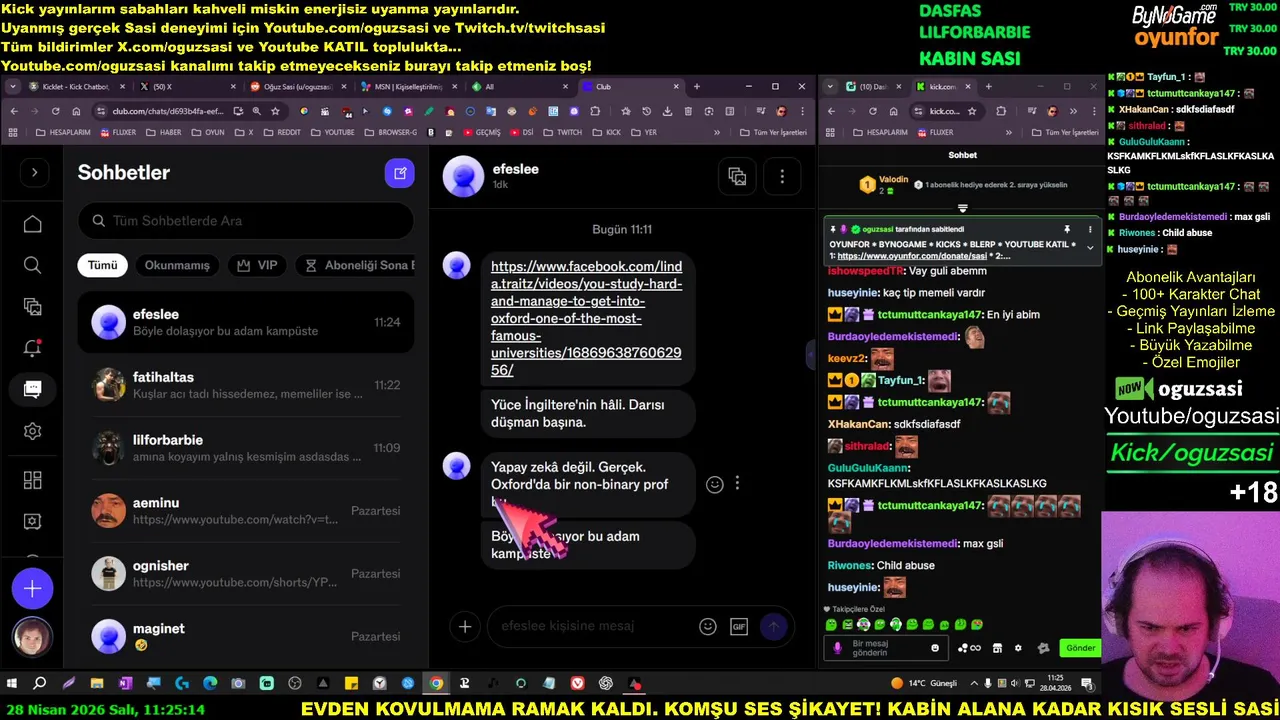Bookmark club.com page with star icon

tap(275, 111)
